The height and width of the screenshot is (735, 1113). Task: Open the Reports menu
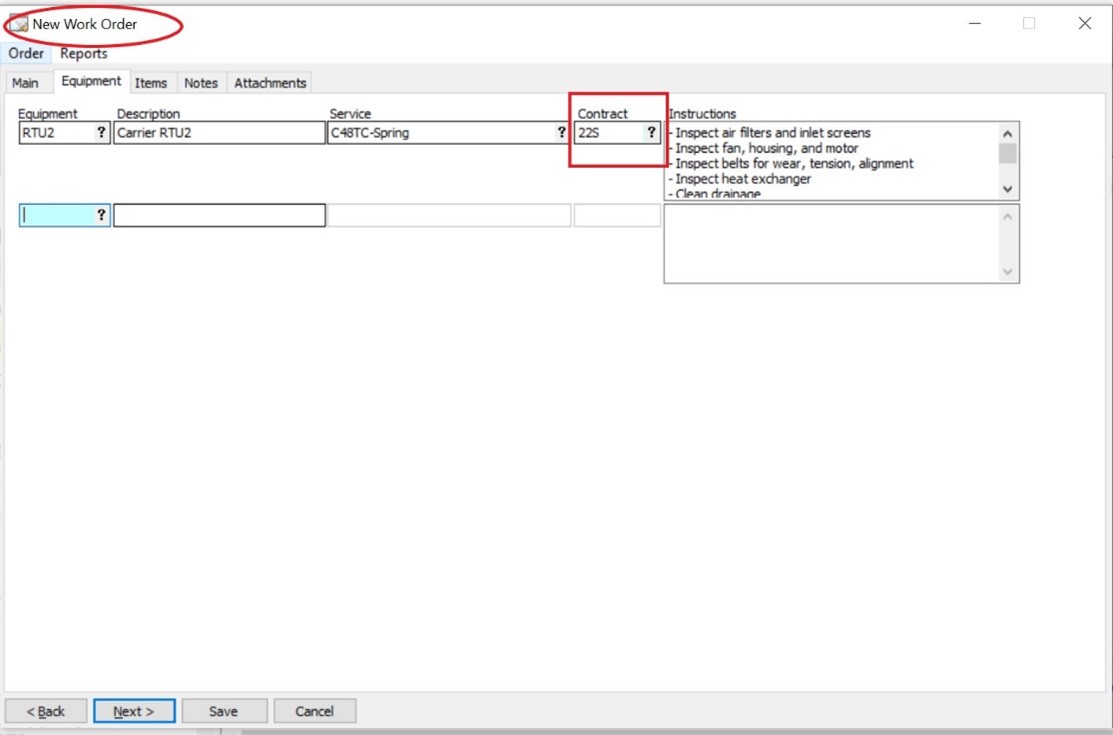[84, 54]
